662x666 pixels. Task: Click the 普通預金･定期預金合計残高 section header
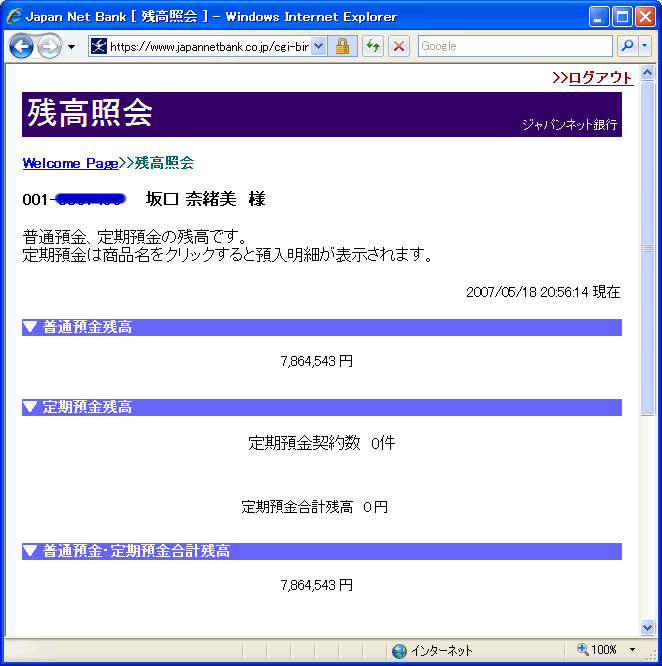[322, 551]
